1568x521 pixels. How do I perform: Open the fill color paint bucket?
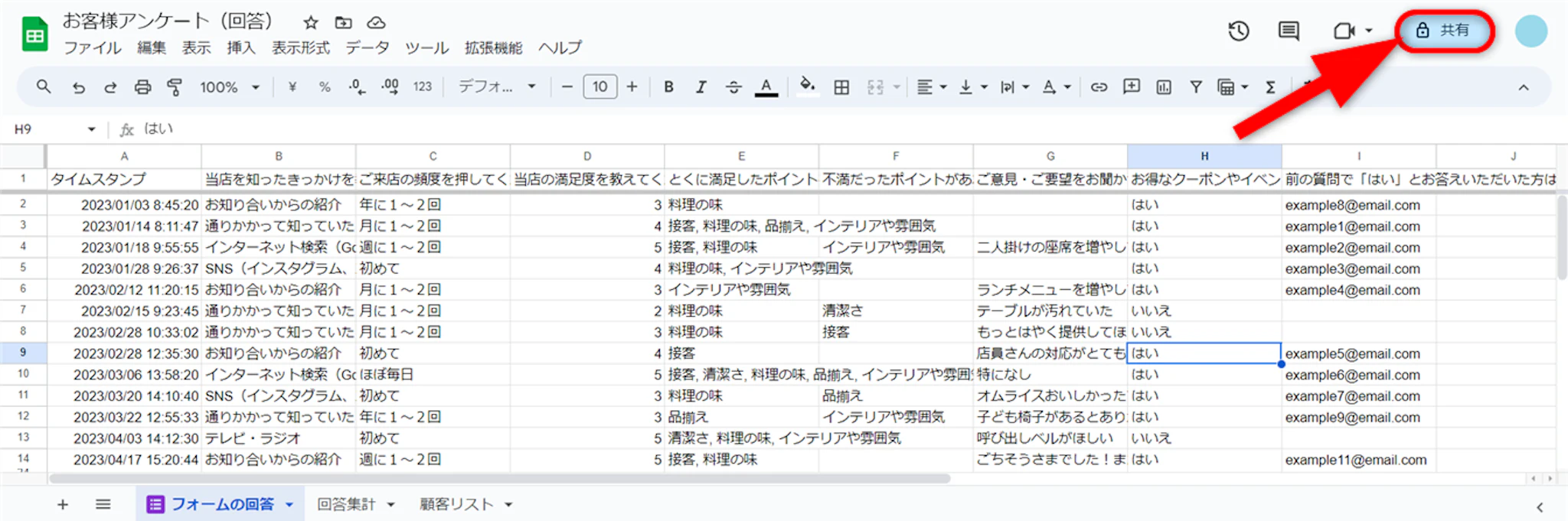click(x=807, y=86)
